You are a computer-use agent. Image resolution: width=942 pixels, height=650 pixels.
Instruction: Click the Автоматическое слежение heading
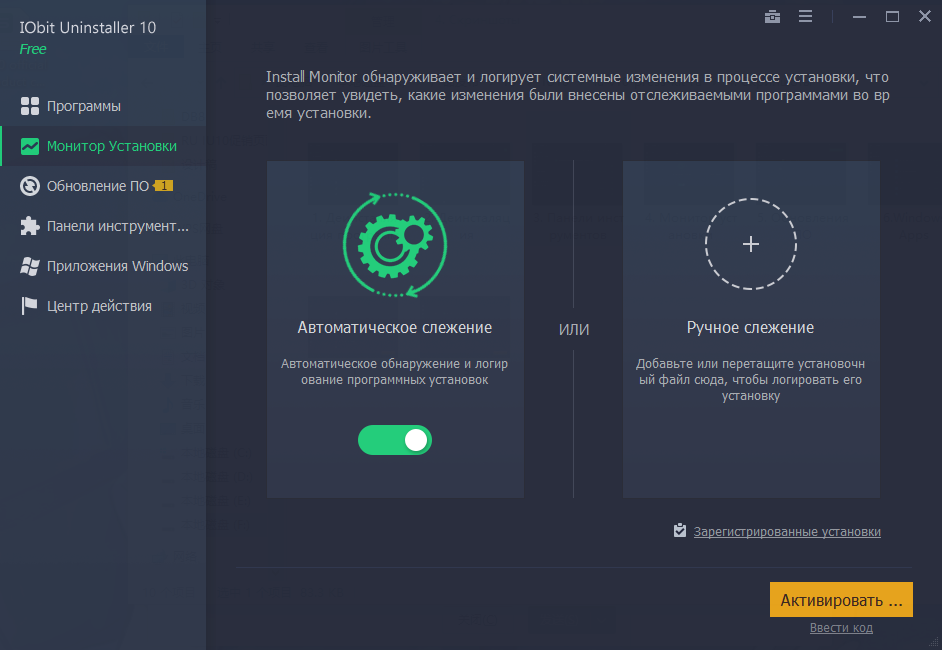pyautogui.click(x=395, y=327)
